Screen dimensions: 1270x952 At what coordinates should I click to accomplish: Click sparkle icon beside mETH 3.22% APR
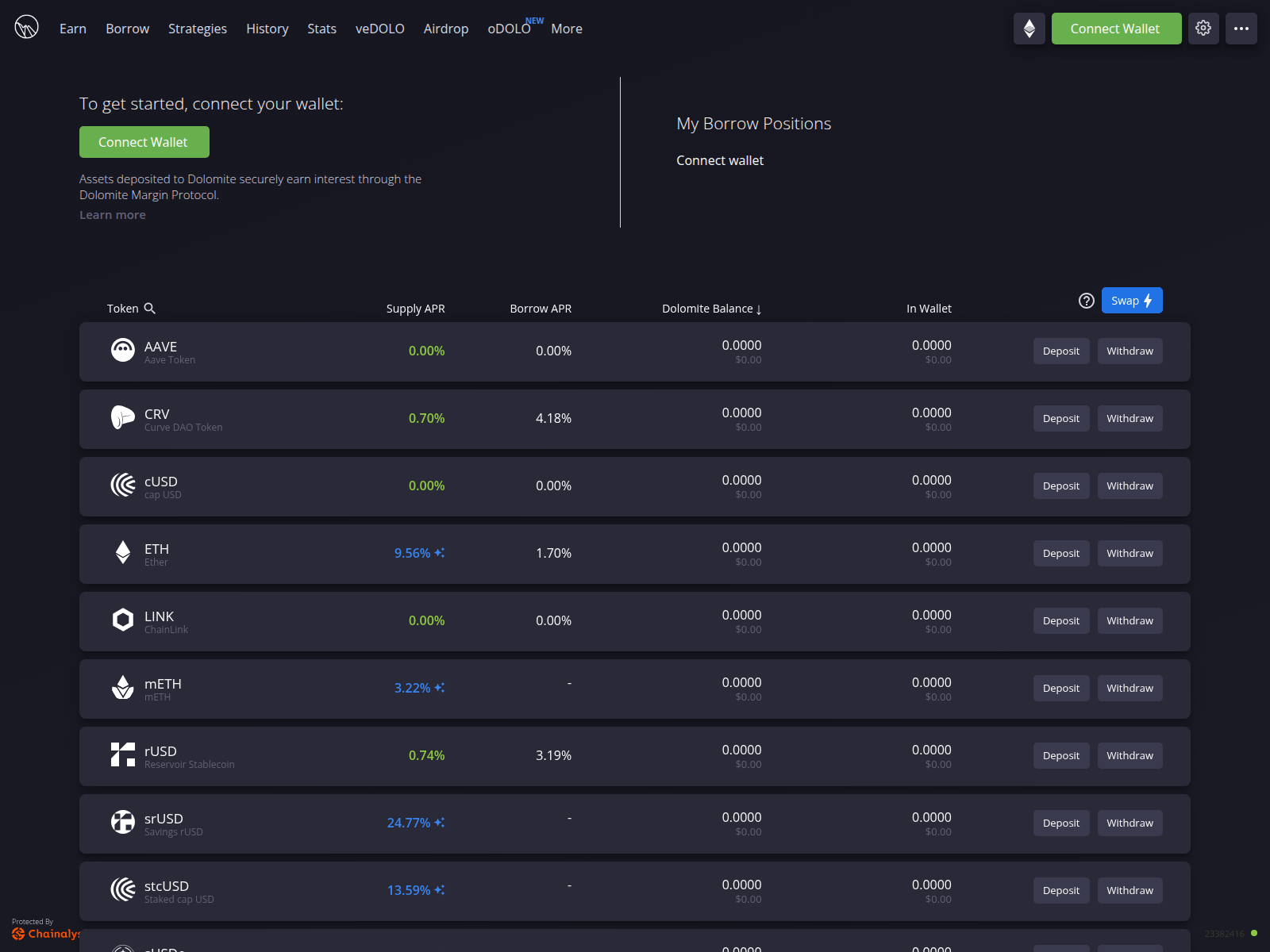440,688
